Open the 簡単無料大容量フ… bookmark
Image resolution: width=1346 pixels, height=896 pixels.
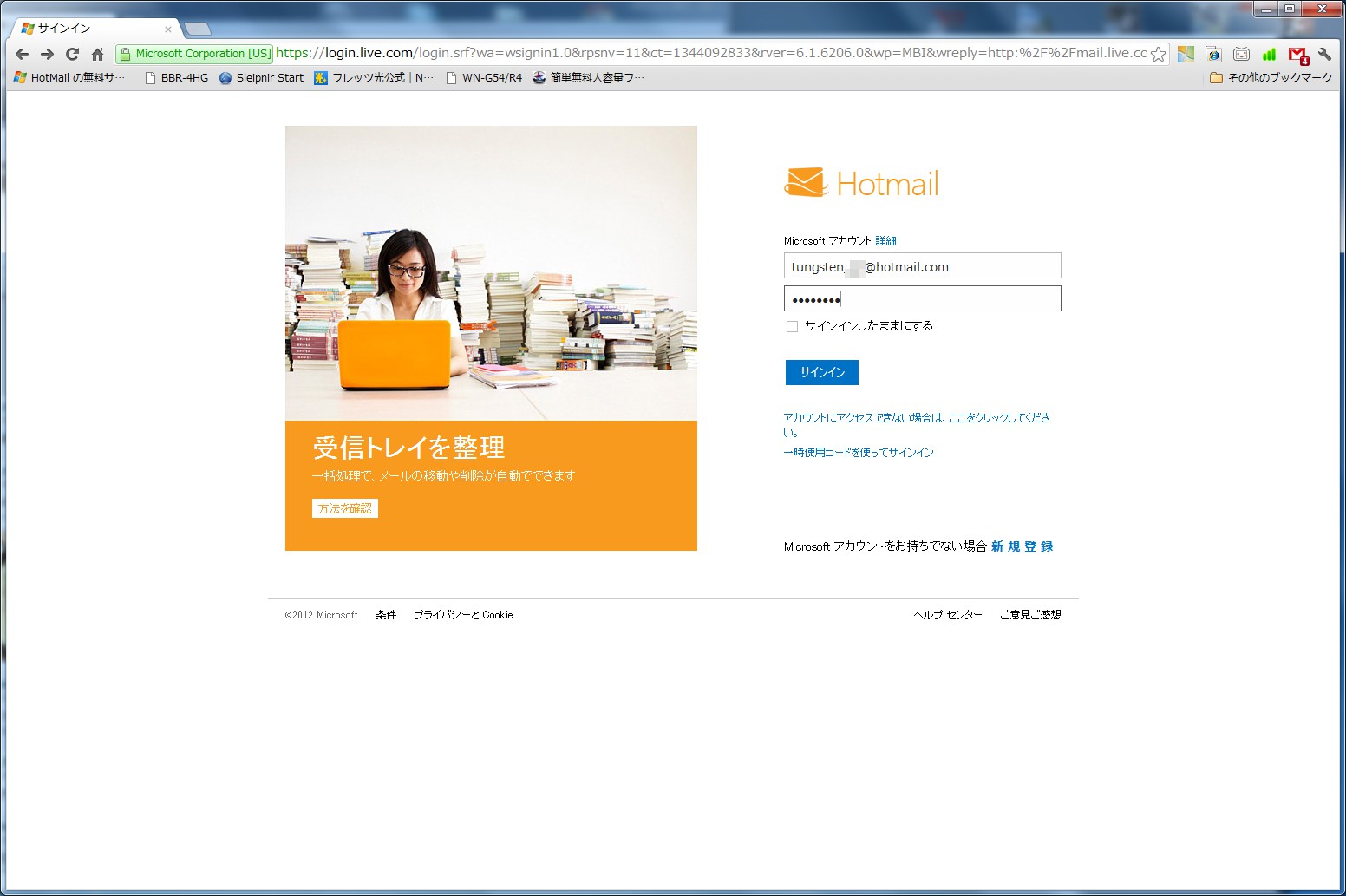click(588, 77)
